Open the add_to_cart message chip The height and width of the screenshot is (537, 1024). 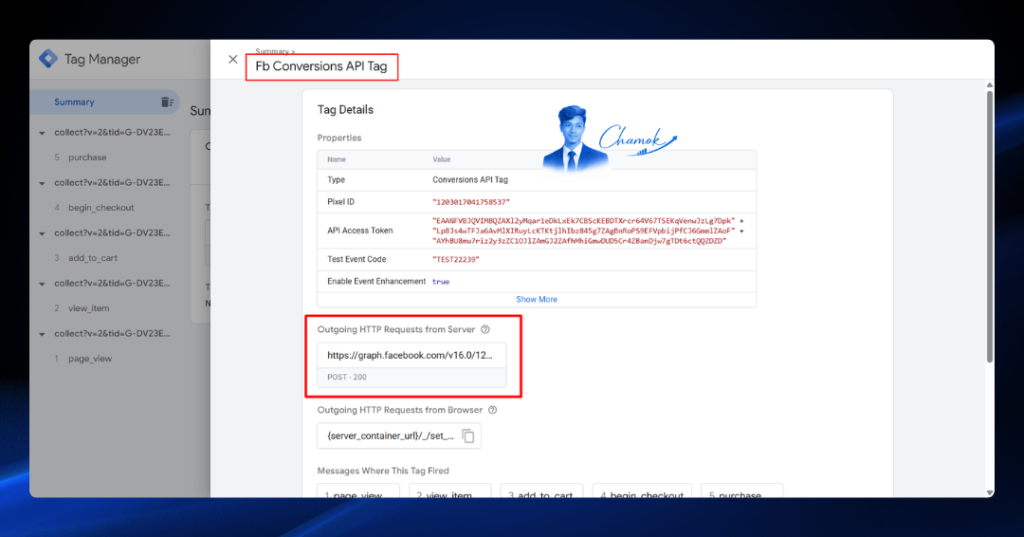[541, 492]
